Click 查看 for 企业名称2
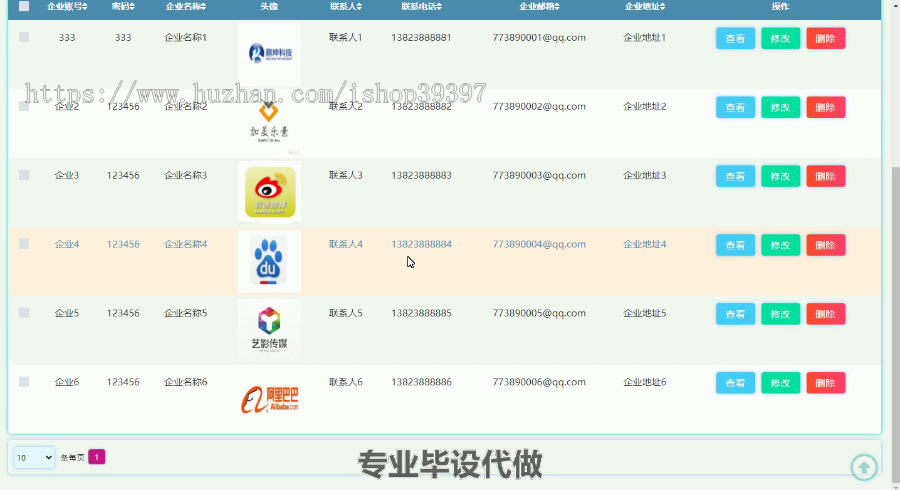900x490 pixels. pyautogui.click(x=735, y=107)
